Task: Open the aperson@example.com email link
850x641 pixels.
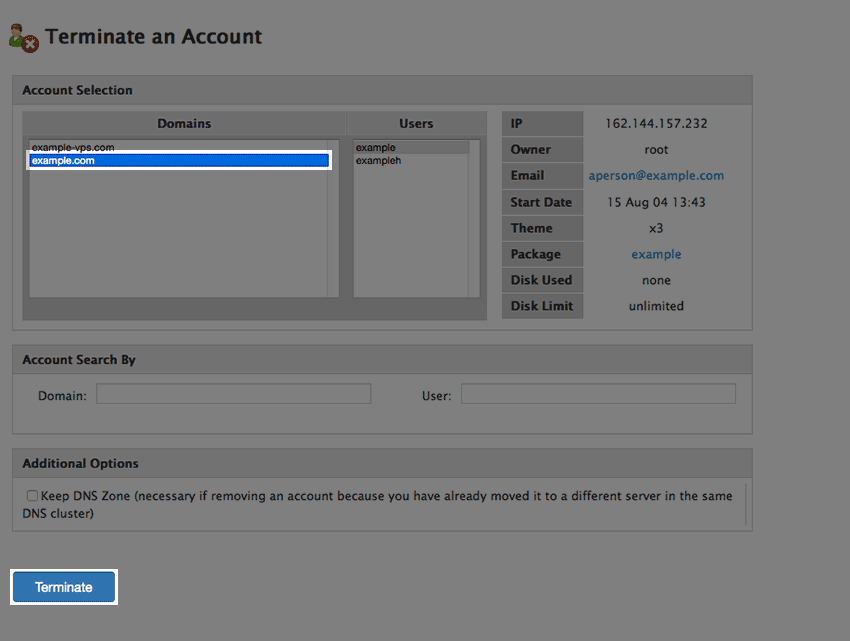Action: tap(655, 175)
